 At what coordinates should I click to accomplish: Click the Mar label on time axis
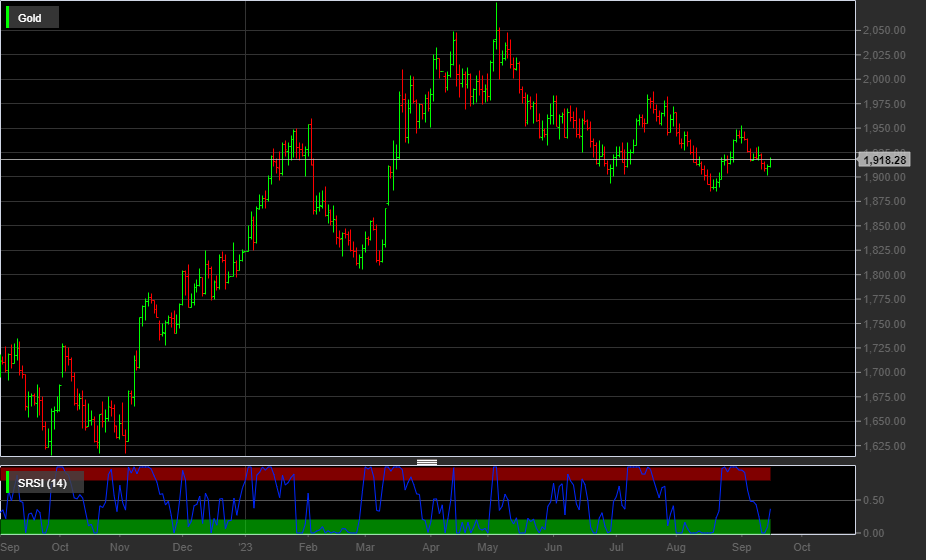(365, 547)
